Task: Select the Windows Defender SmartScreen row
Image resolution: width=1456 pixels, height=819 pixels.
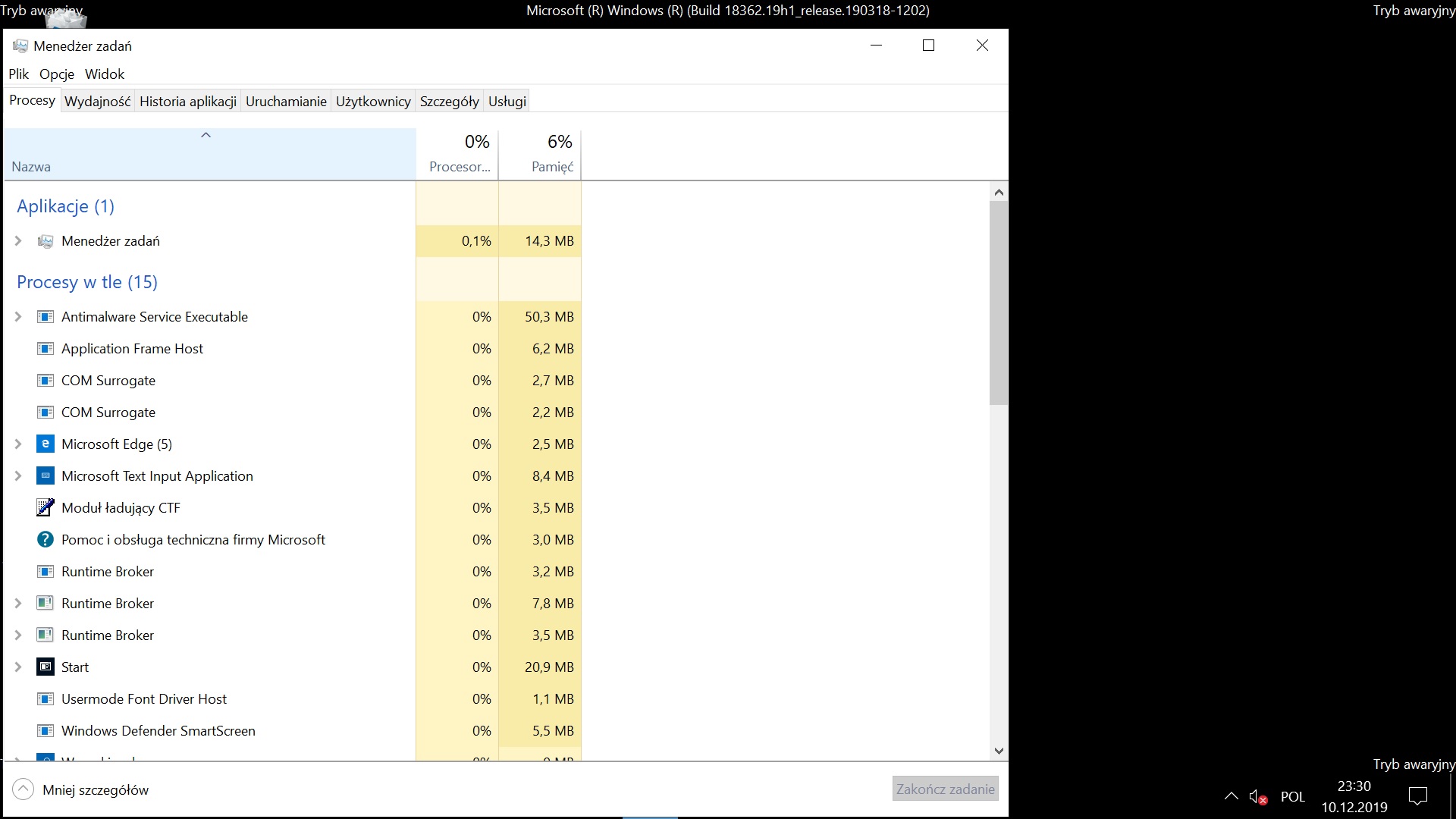Action: coord(158,731)
